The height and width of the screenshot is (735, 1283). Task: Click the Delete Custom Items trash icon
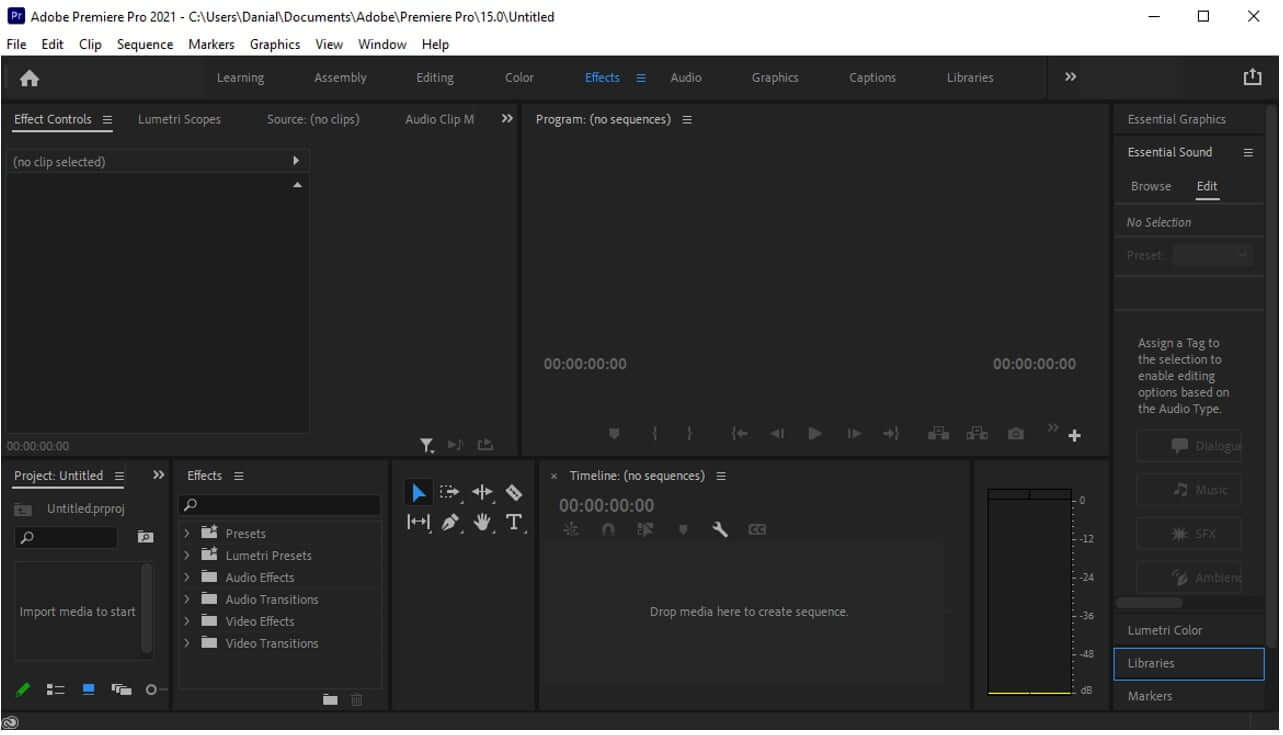pyautogui.click(x=357, y=699)
